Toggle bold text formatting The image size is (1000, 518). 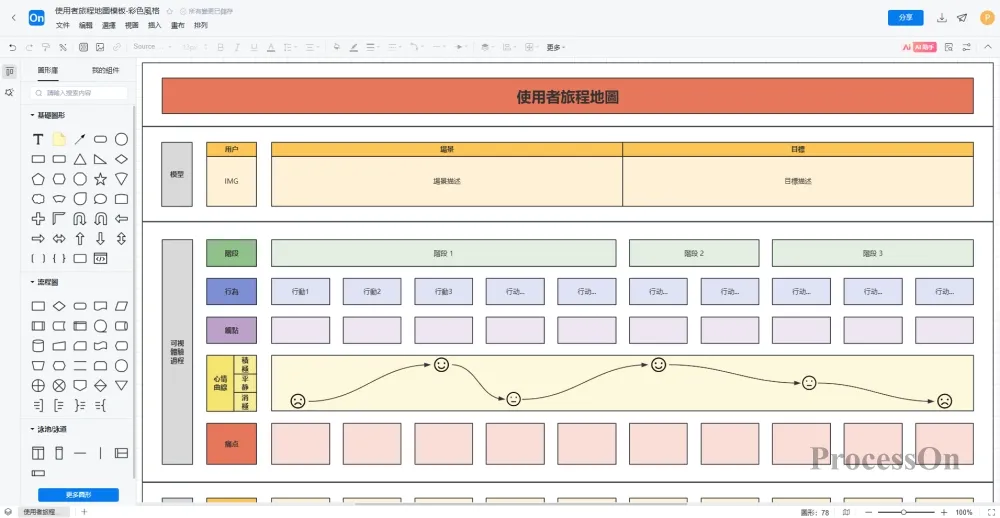pyautogui.click(x=220, y=47)
